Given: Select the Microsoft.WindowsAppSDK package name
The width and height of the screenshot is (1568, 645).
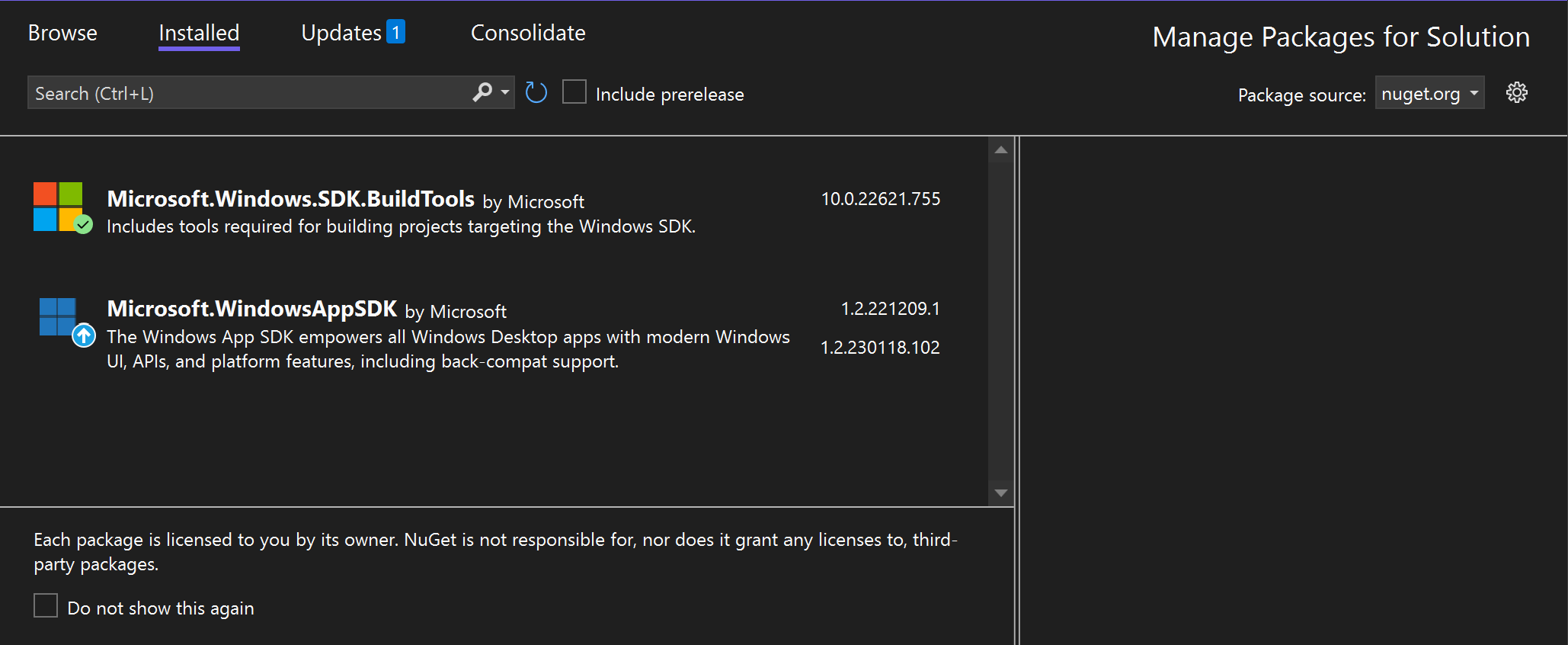Looking at the screenshot, I should click(x=251, y=309).
